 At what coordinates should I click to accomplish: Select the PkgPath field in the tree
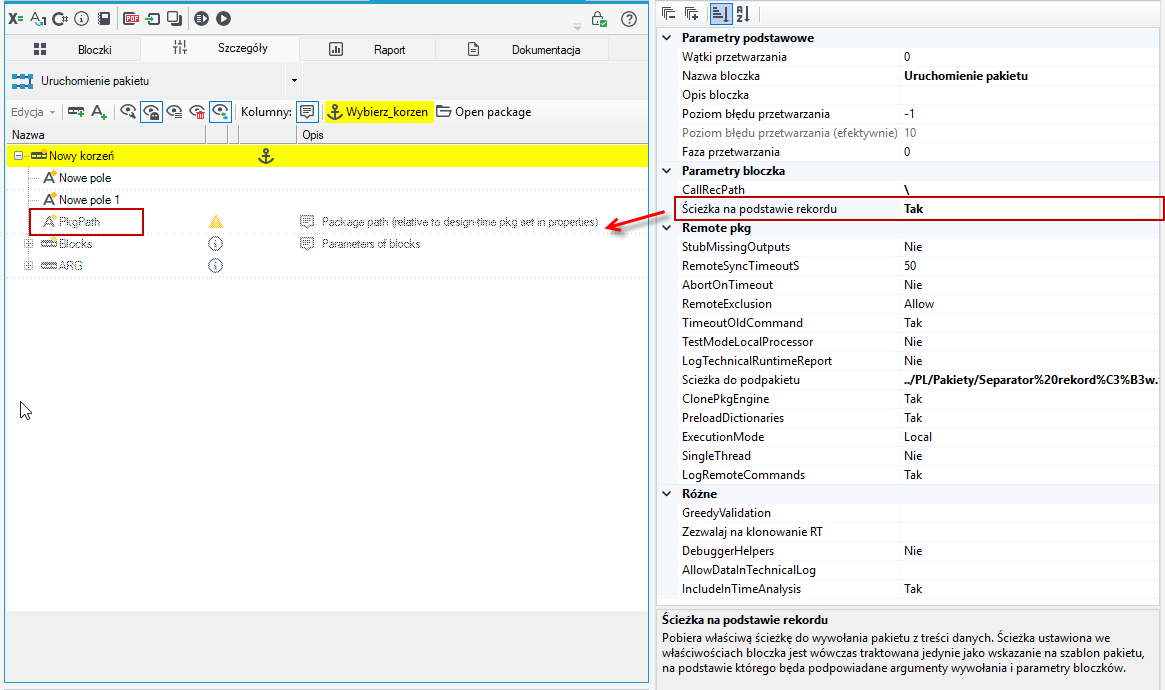(79, 222)
